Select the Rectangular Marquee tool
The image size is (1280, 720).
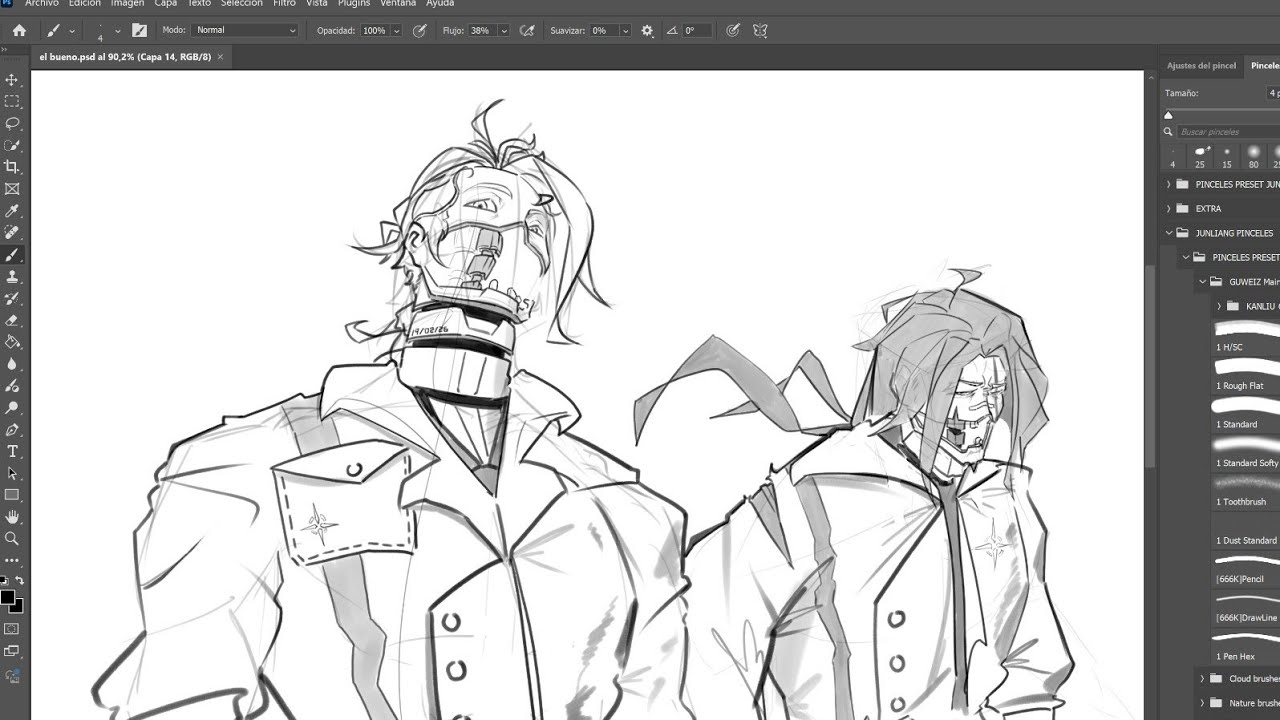(12, 101)
